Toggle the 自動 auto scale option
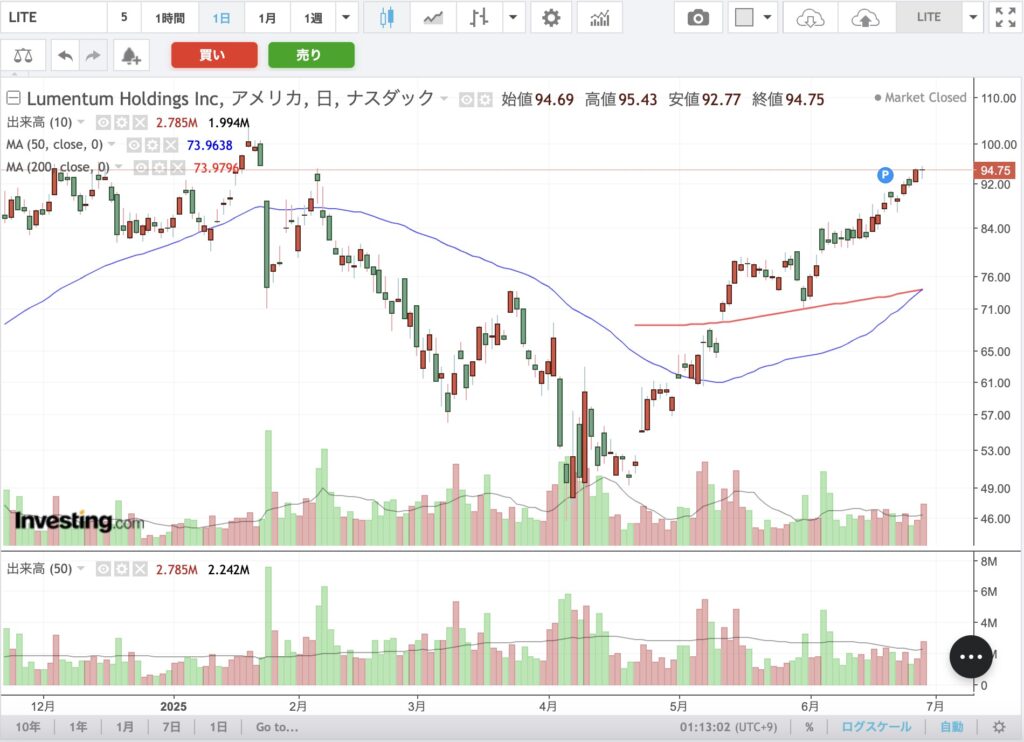Screen dimensions: 1024x742 click(952, 726)
